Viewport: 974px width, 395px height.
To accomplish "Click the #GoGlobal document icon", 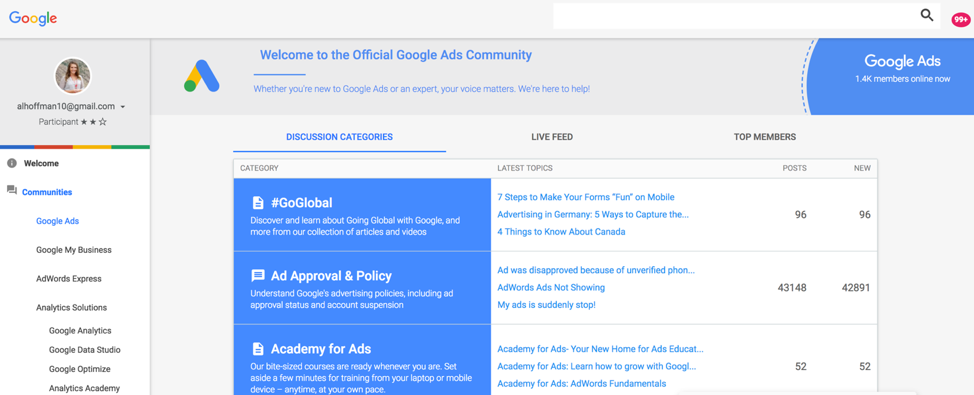I will click(258, 203).
